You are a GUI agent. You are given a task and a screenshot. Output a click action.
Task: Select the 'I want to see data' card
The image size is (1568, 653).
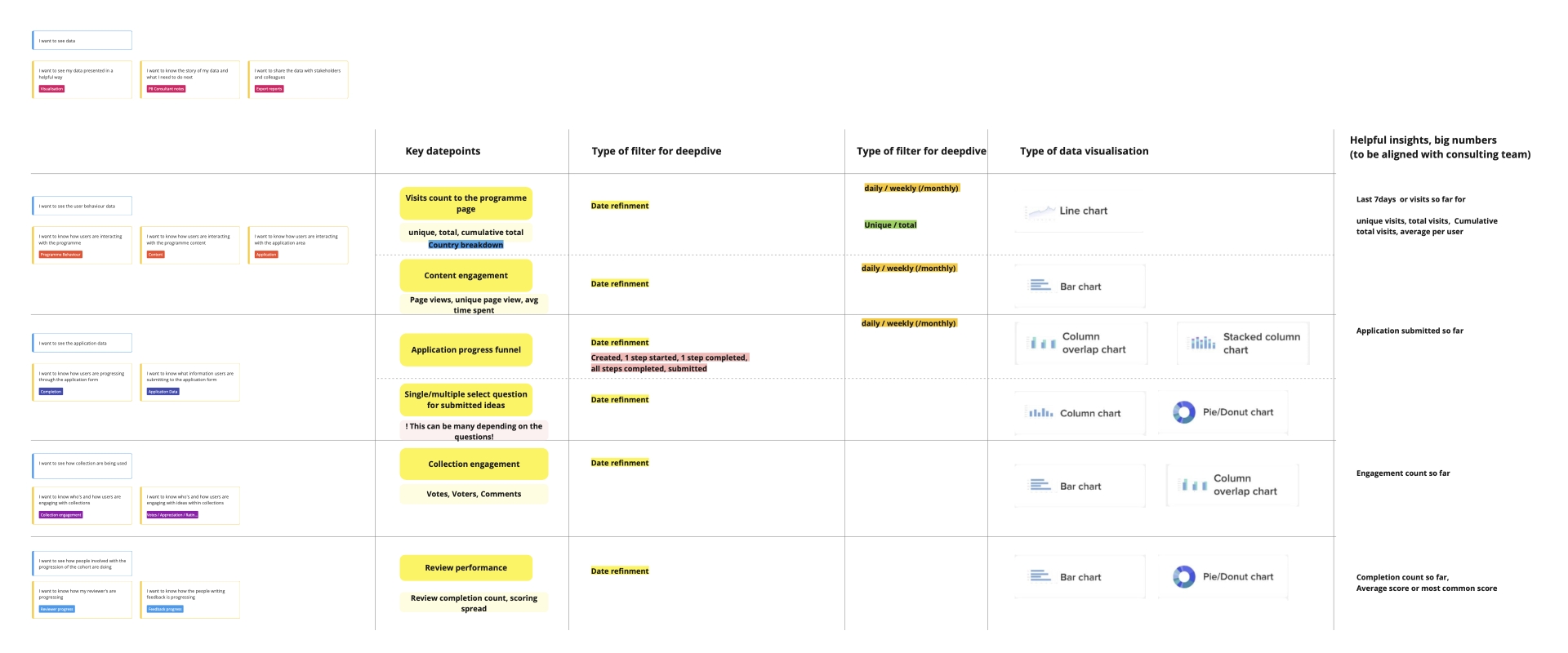click(x=82, y=40)
